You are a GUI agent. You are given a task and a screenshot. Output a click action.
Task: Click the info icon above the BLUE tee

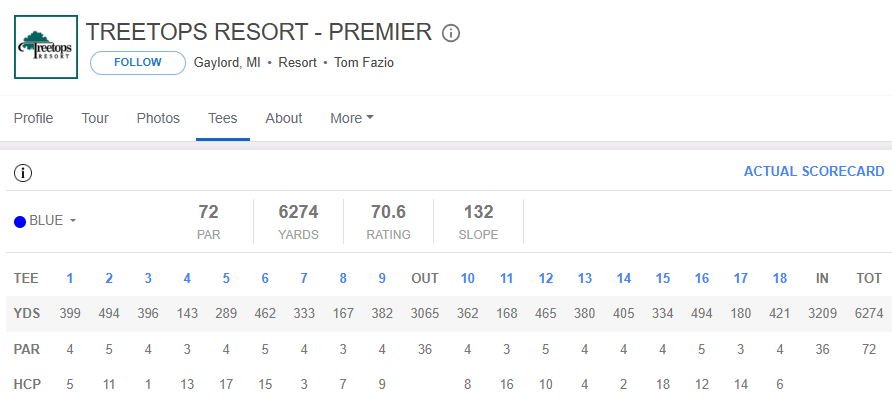click(x=23, y=173)
